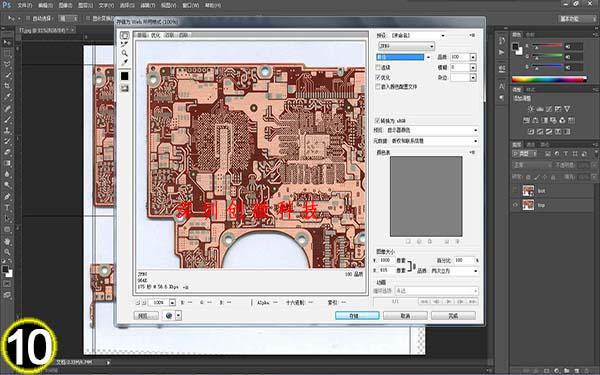
Task: Click the black eyedropper color swatch
Action: (x=125, y=76)
